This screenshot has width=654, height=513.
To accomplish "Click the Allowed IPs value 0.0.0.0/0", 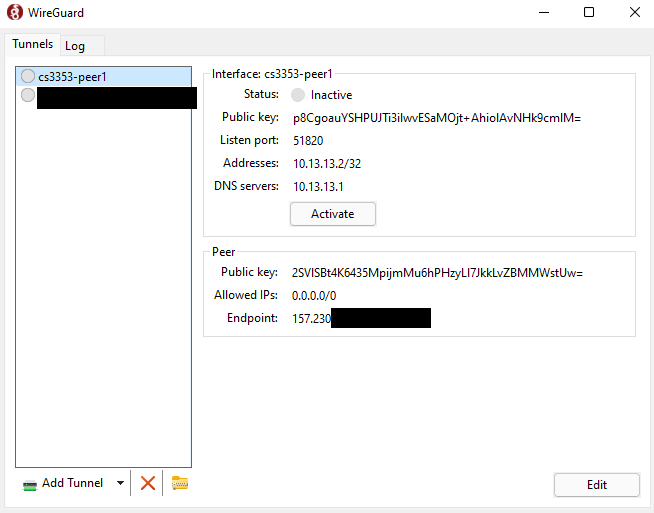I will coord(314,296).
